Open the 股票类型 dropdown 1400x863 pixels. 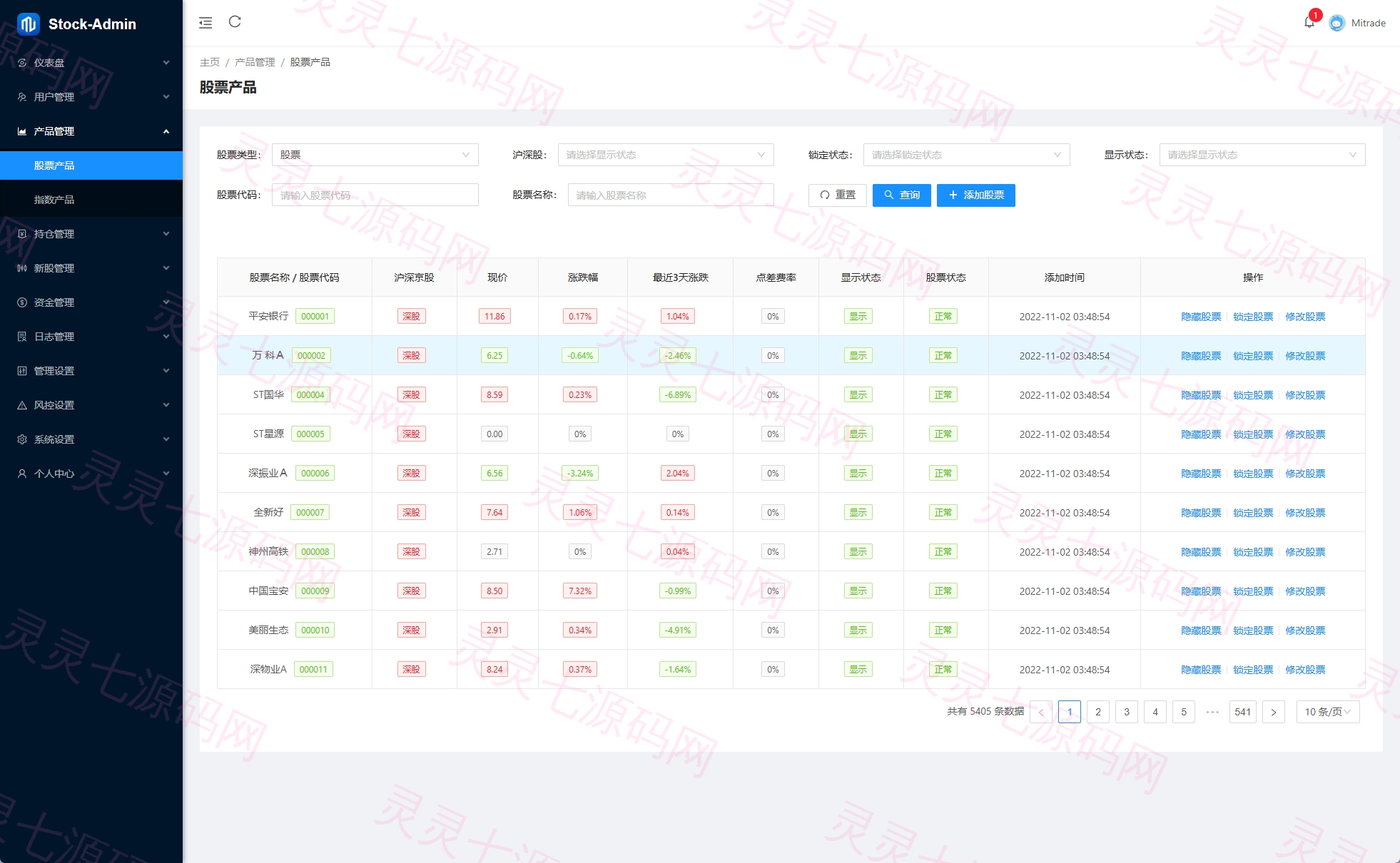[375, 155]
